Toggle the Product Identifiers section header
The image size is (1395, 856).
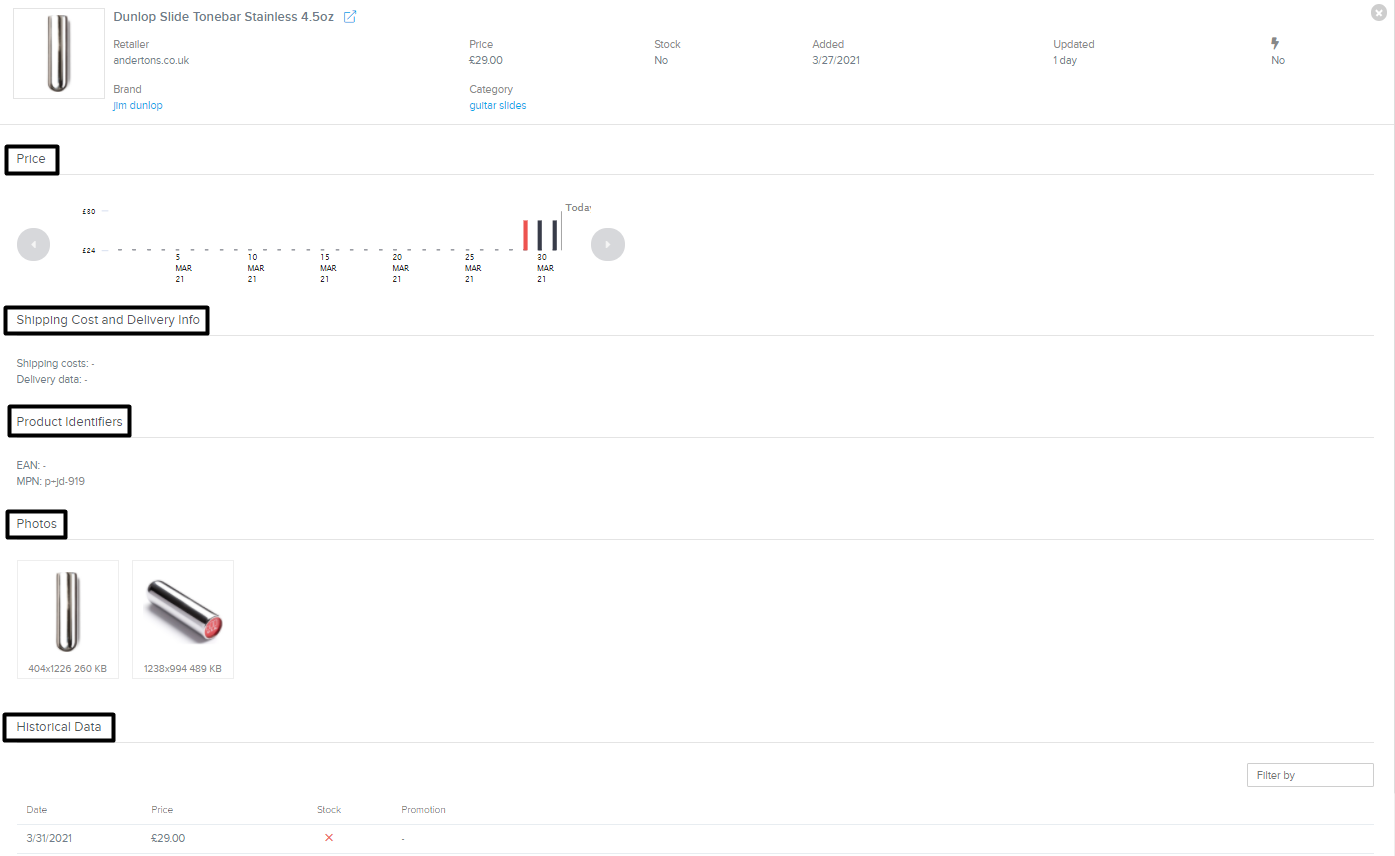point(70,422)
